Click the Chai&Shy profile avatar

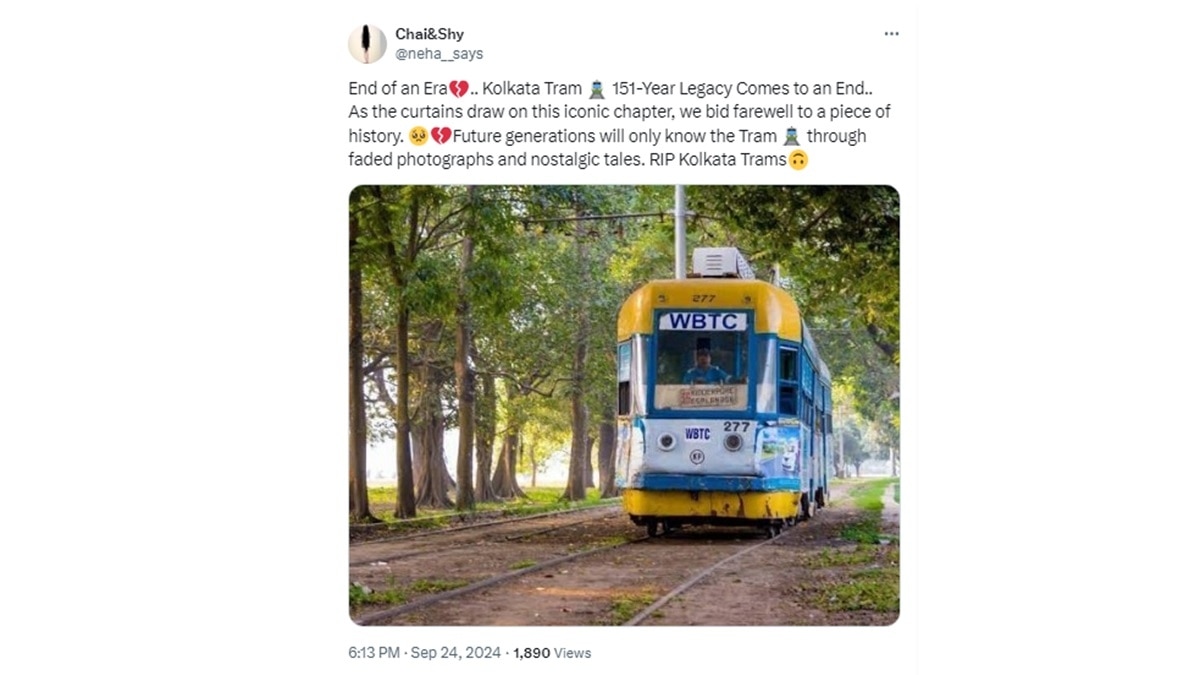point(367,44)
